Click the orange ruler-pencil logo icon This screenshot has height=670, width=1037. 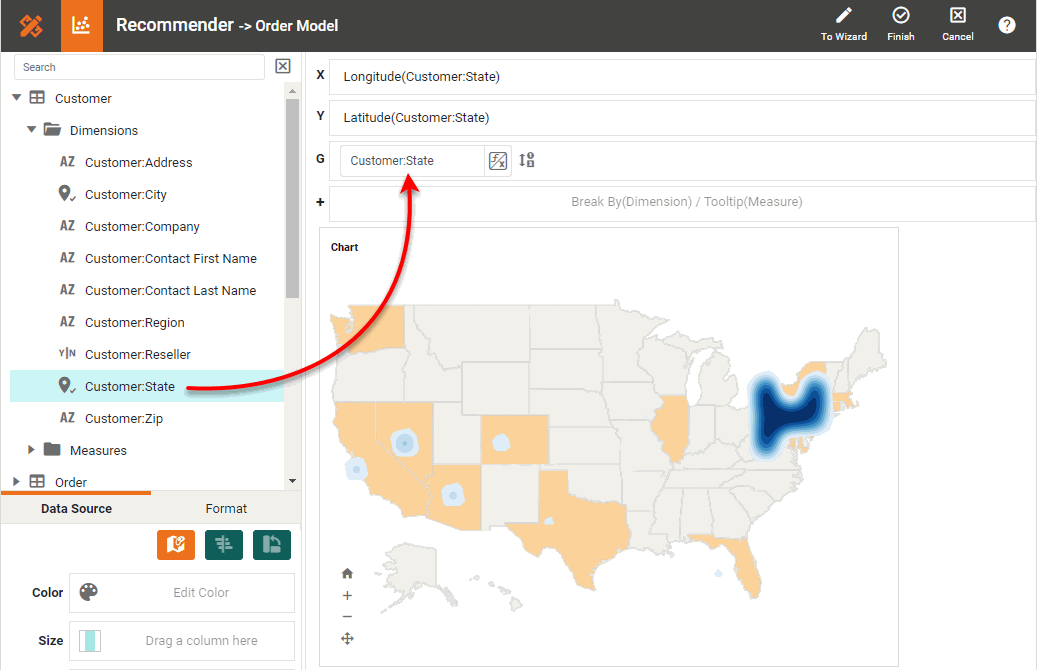click(x=30, y=26)
